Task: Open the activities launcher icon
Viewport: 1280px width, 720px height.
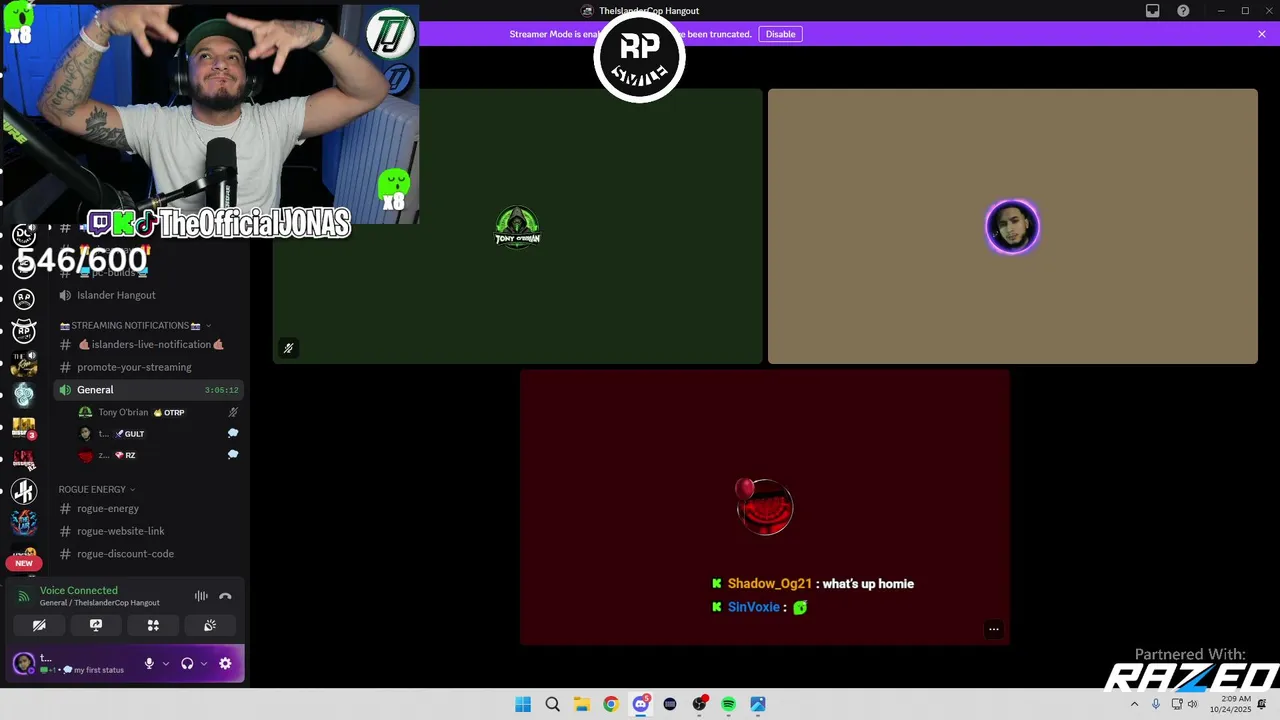Action: coord(153,625)
